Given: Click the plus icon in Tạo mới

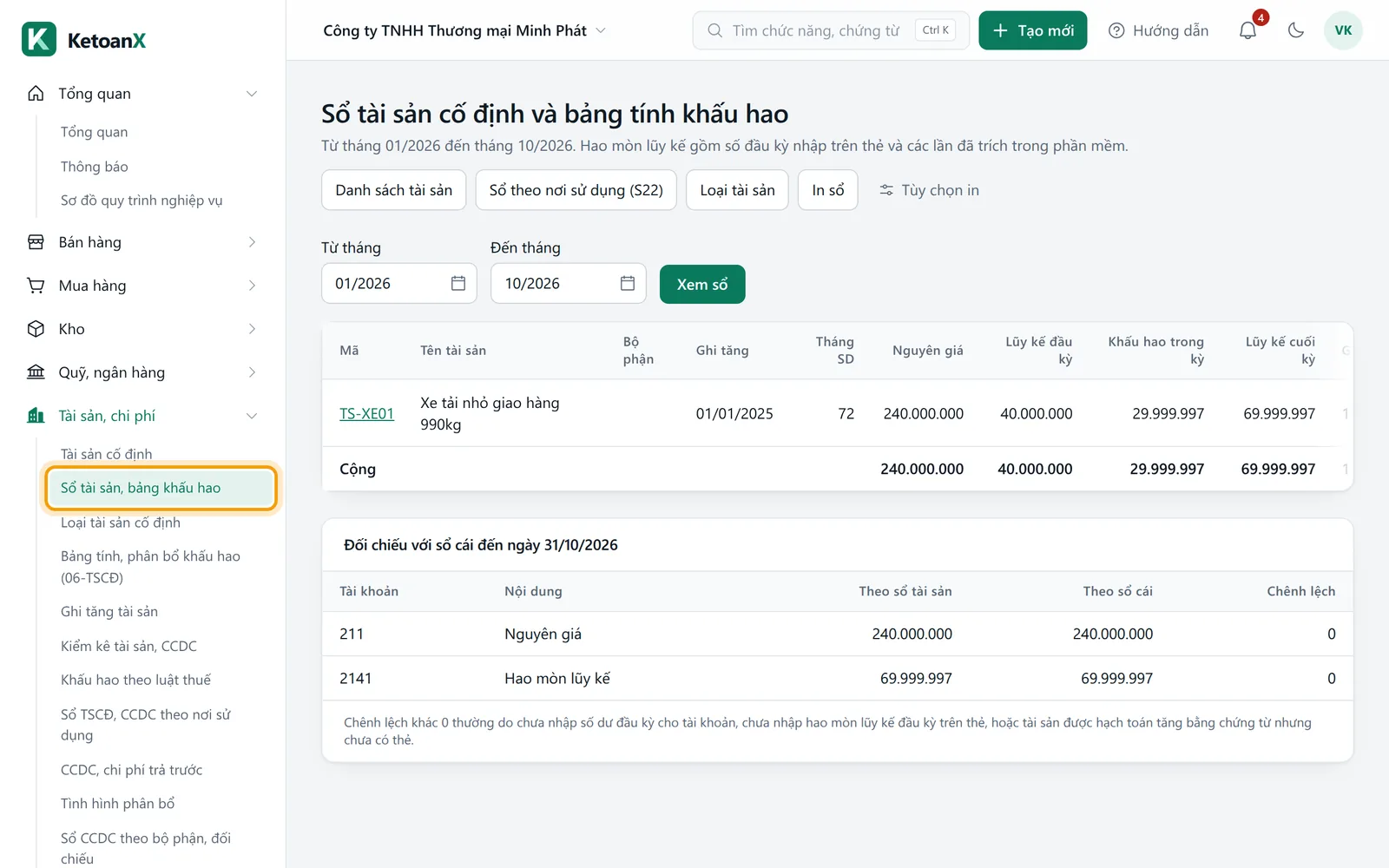Looking at the screenshot, I should coord(1000,30).
